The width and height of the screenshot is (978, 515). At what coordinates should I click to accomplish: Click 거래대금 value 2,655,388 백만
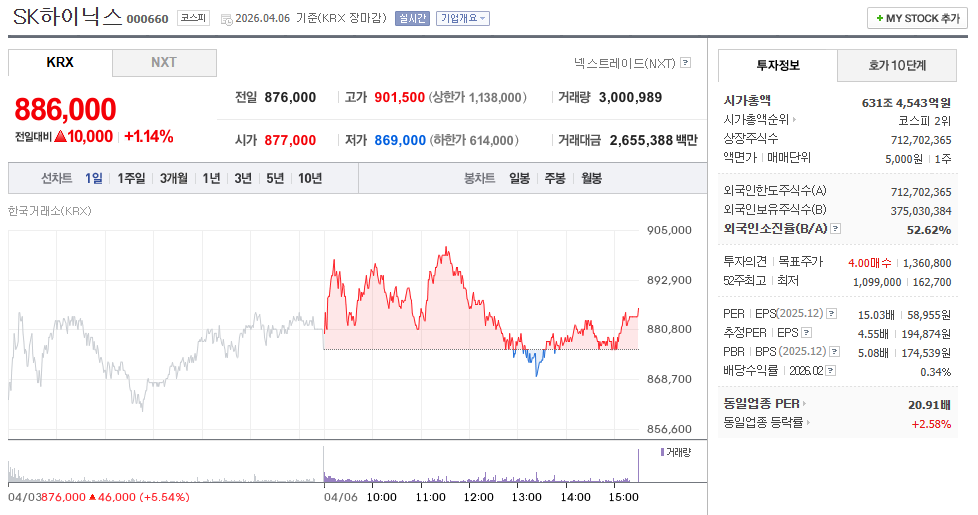coord(653,140)
